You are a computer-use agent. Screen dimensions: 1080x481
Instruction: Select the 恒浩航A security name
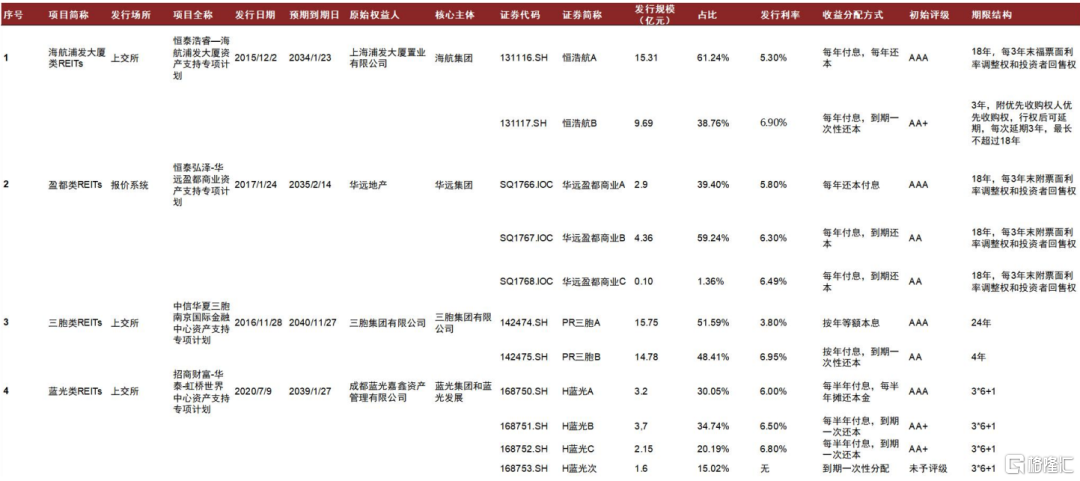(580, 58)
